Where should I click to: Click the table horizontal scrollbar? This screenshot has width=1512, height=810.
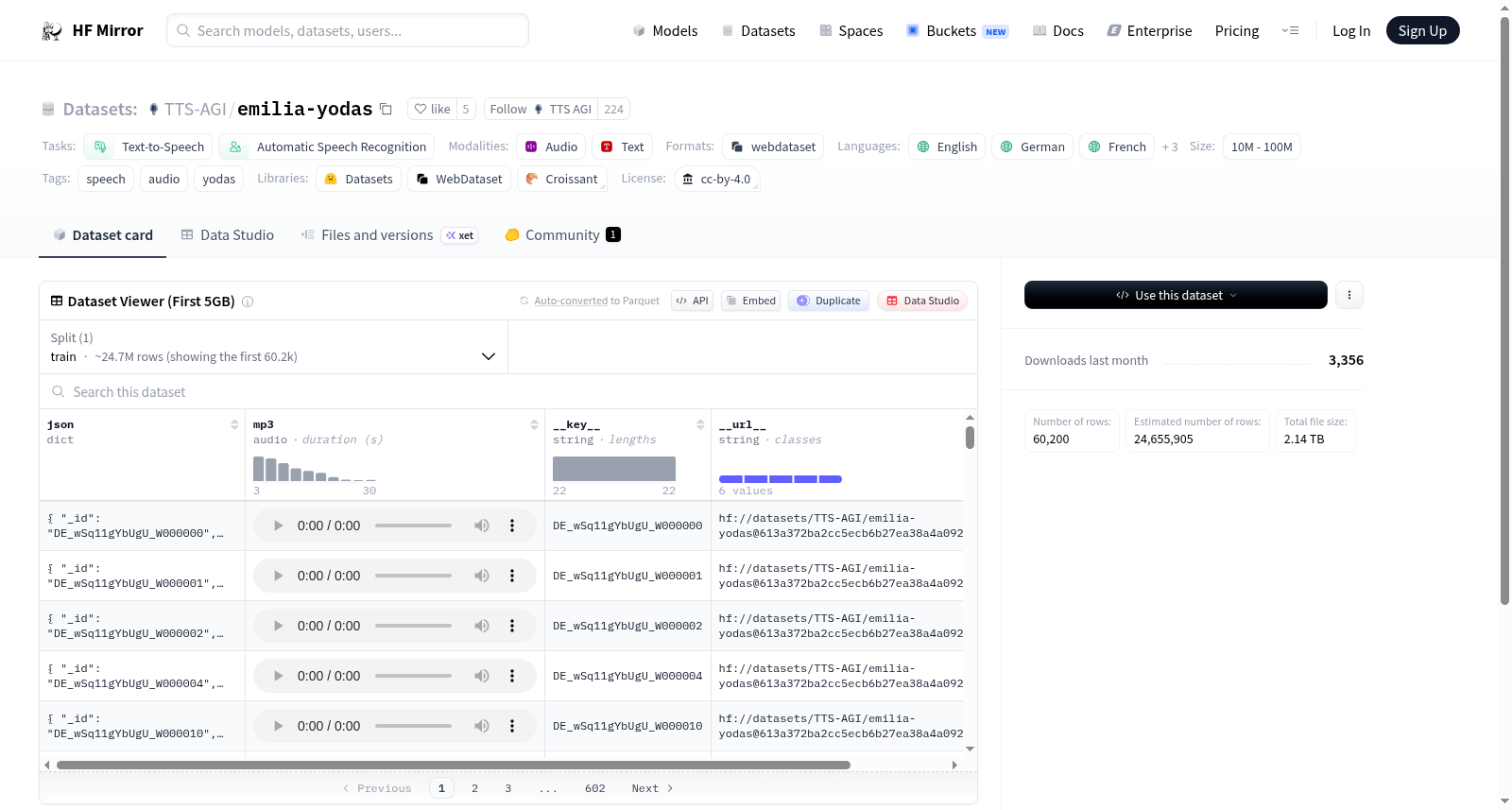pos(454,765)
